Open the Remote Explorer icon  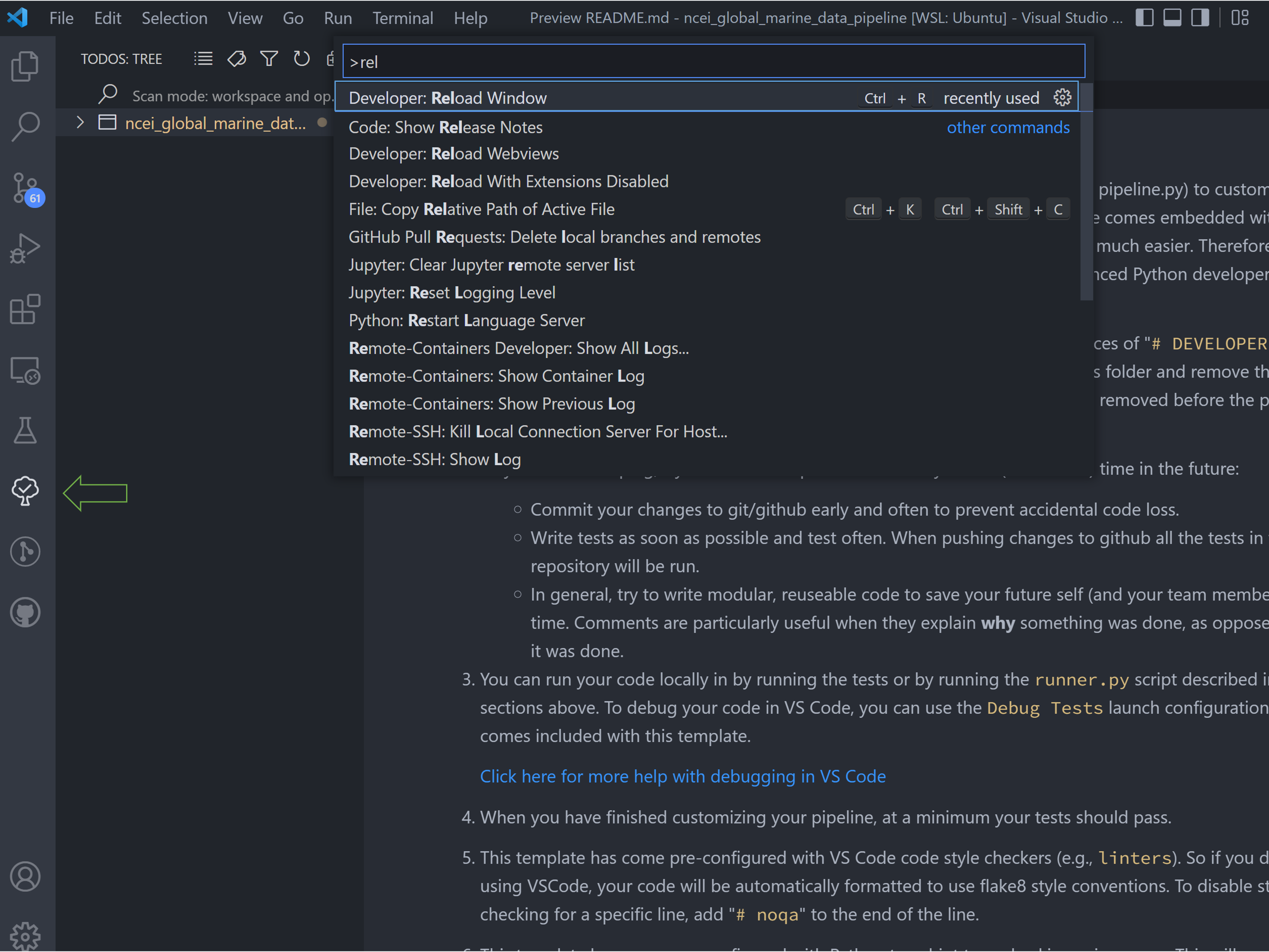25,370
